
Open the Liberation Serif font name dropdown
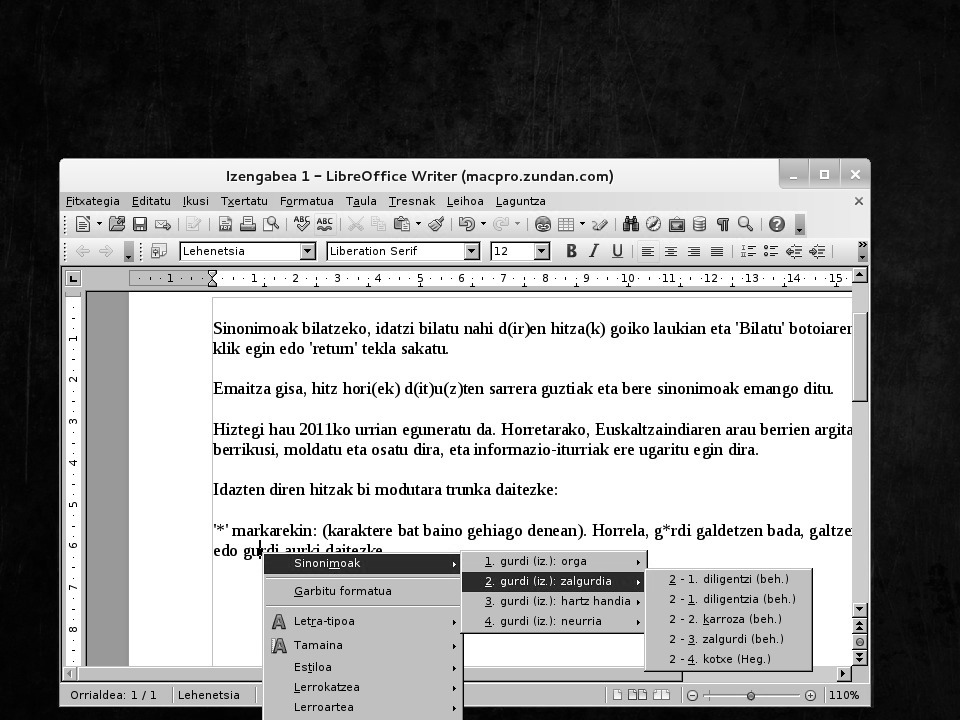point(471,252)
